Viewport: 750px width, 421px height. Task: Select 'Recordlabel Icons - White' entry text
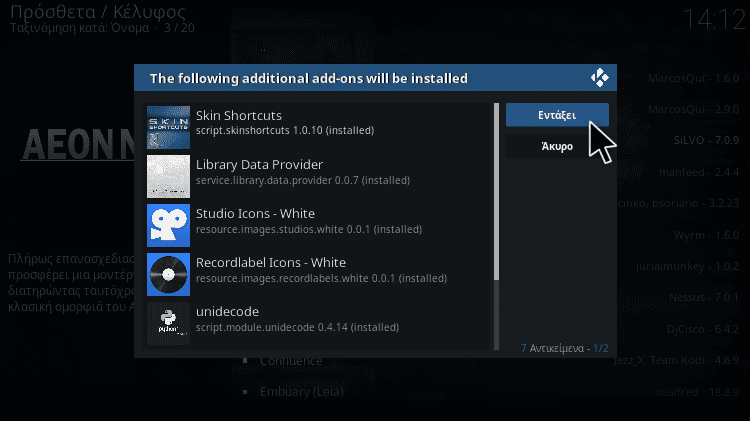pos(271,263)
